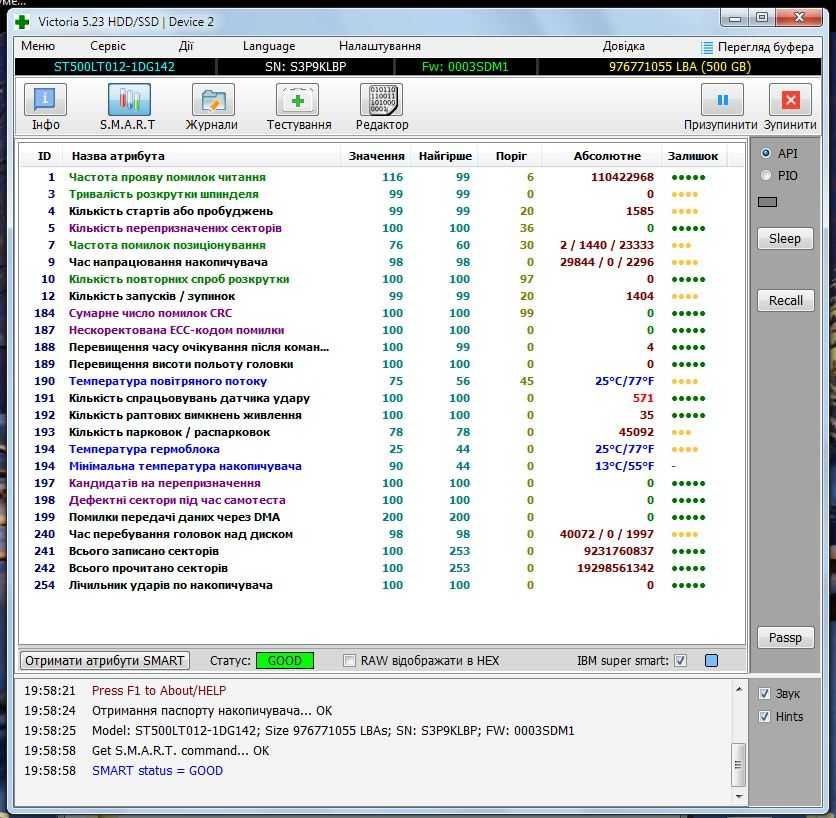Select row Кандидатів на перепризначення
Image resolution: width=836 pixels, height=818 pixels.
point(381,483)
